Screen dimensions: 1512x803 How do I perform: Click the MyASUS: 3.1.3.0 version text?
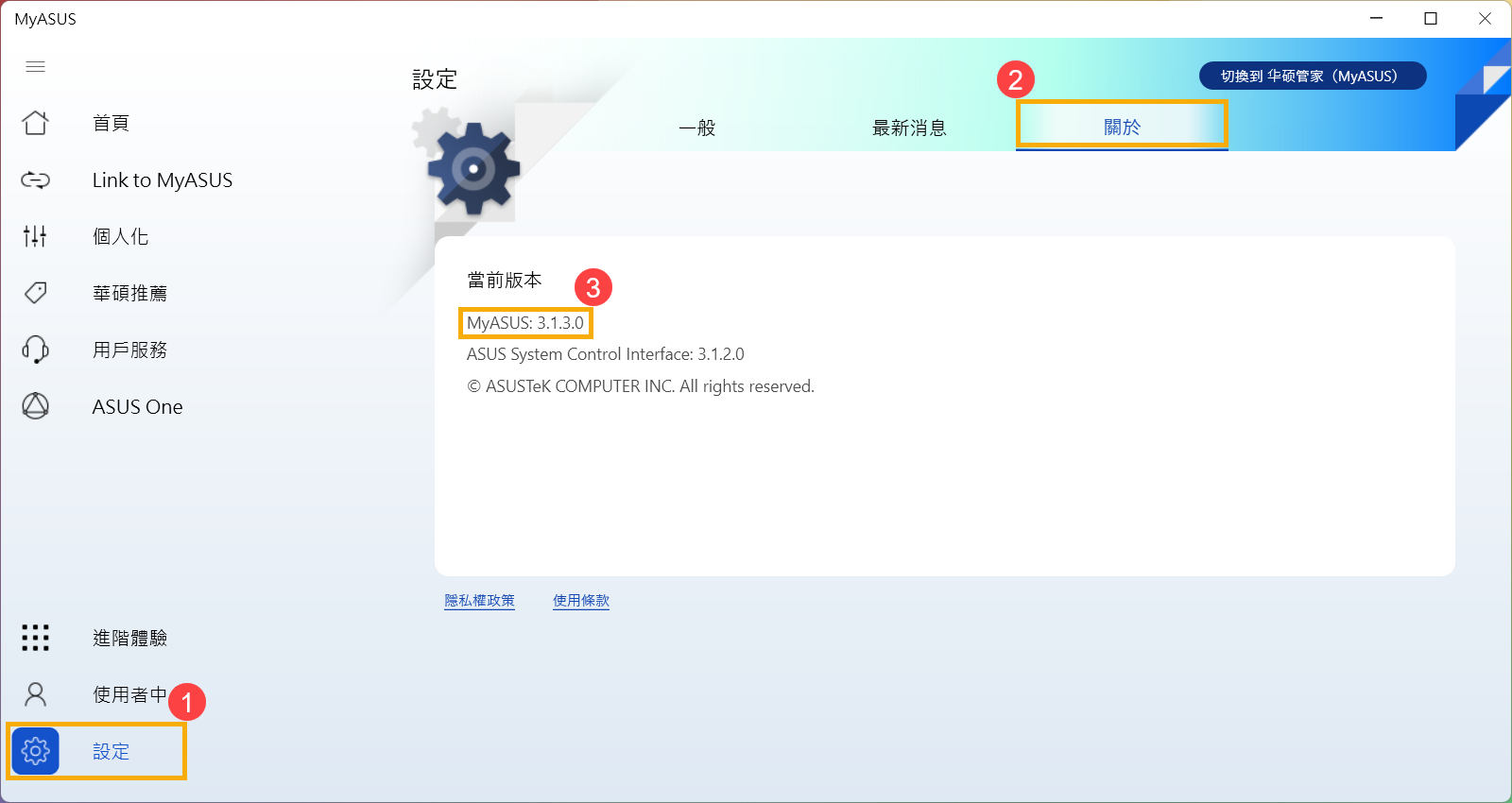coord(525,323)
